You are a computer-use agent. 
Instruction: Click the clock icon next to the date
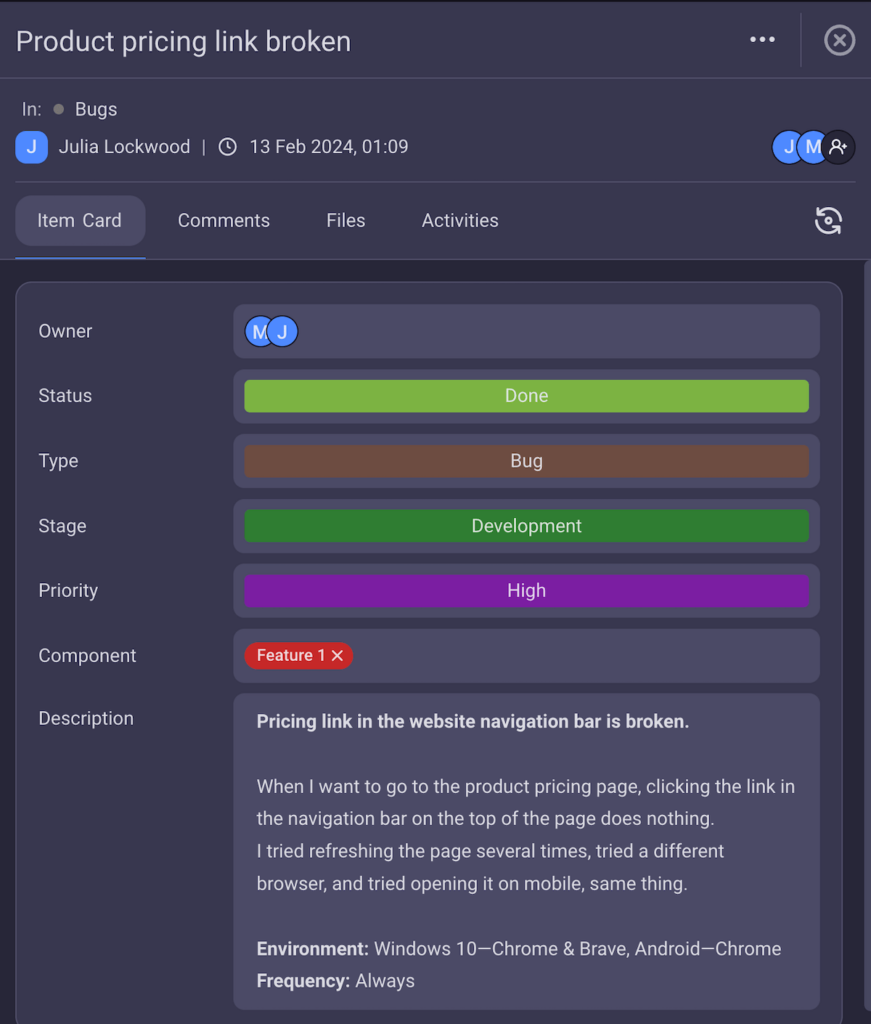pyautogui.click(x=227, y=146)
